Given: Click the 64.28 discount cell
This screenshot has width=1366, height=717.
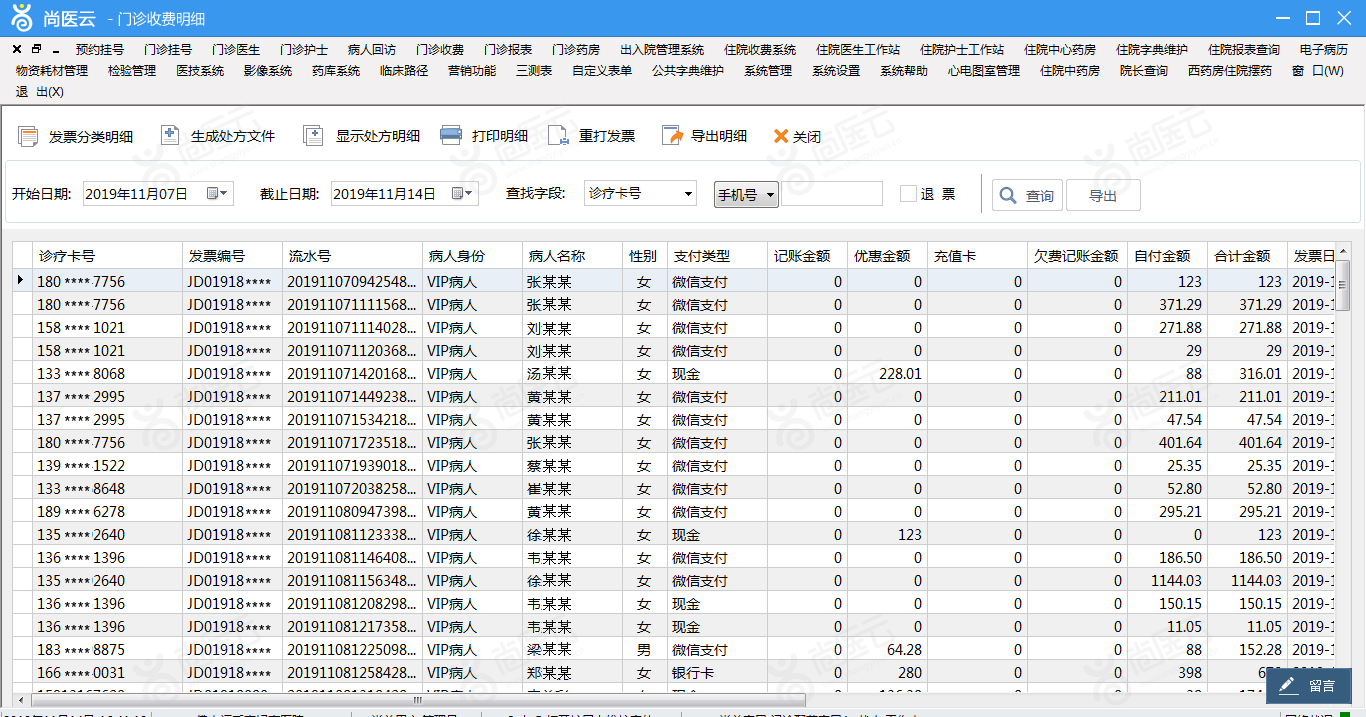Looking at the screenshot, I should (887, 650).
